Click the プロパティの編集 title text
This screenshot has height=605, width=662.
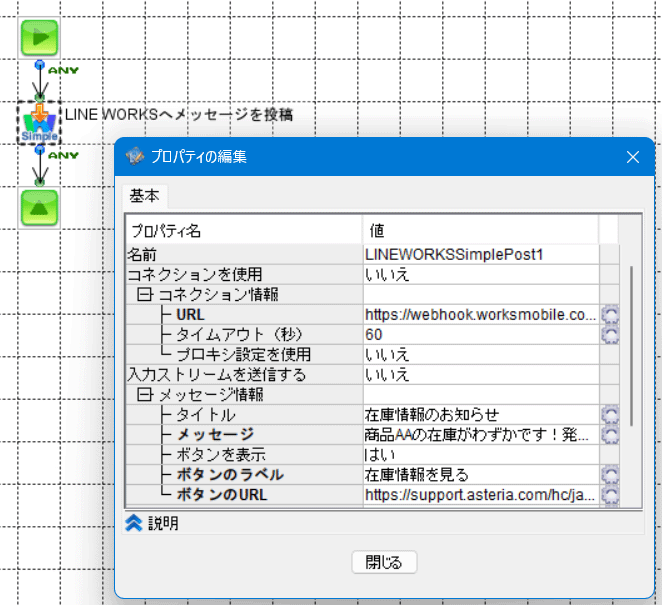(199, 157)
